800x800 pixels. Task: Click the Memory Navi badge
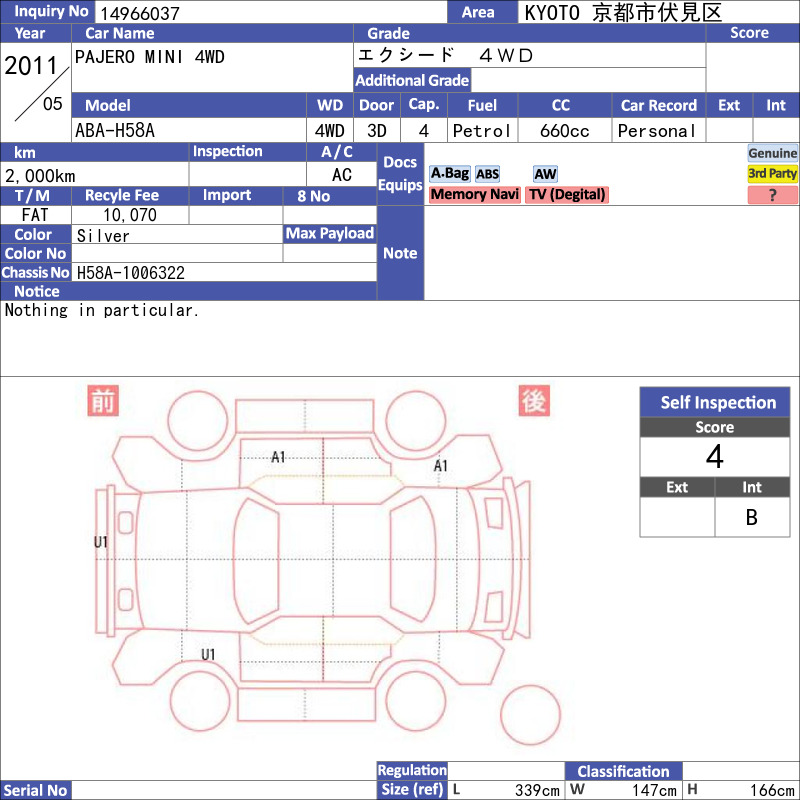[x=474, y=194]
